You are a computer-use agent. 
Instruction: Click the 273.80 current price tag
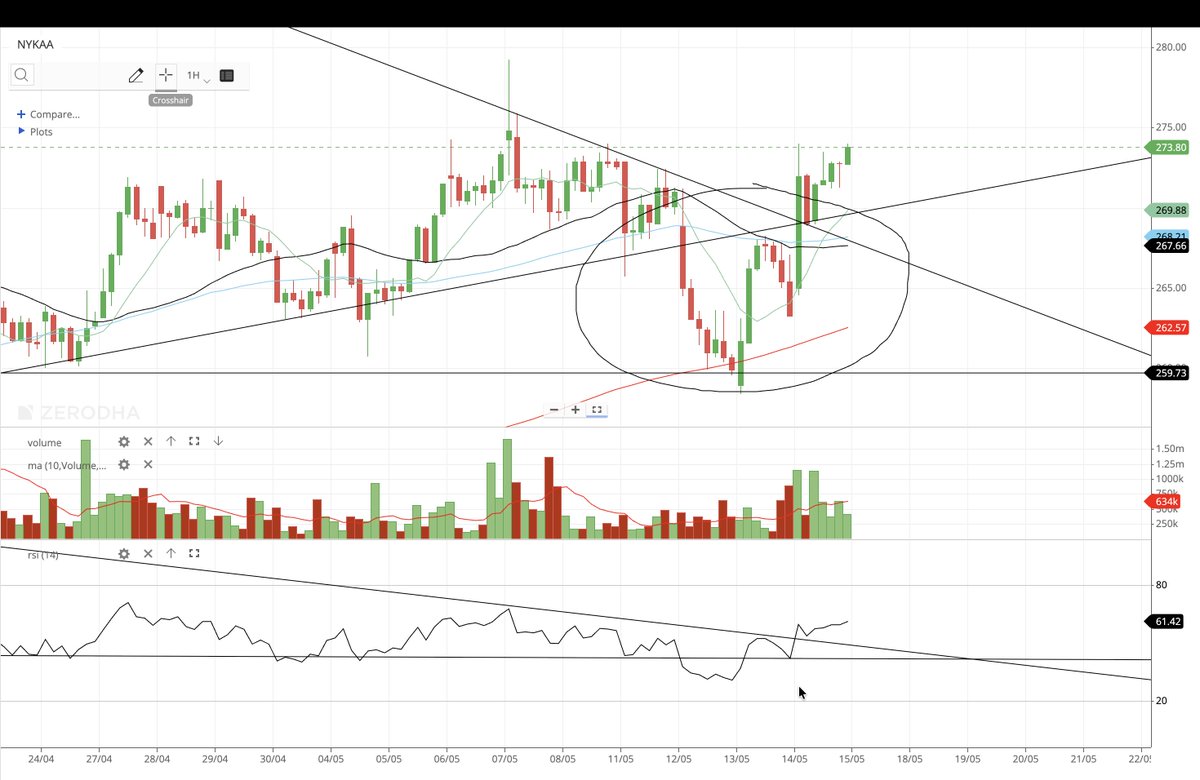(x=1167, y=147)
